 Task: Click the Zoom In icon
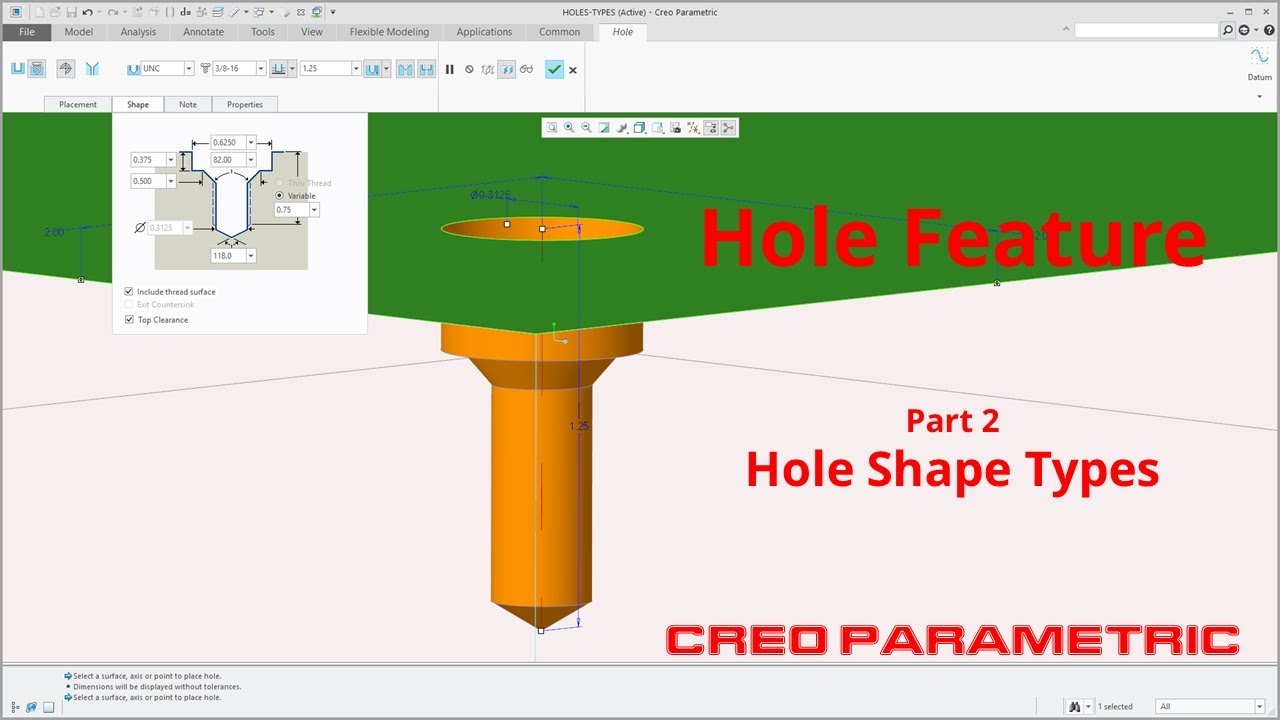[x=569, y=127]
